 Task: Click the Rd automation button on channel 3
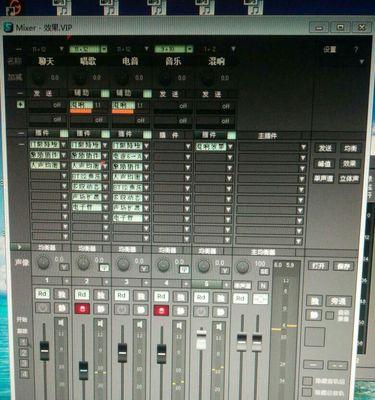(x=122, y=295)
